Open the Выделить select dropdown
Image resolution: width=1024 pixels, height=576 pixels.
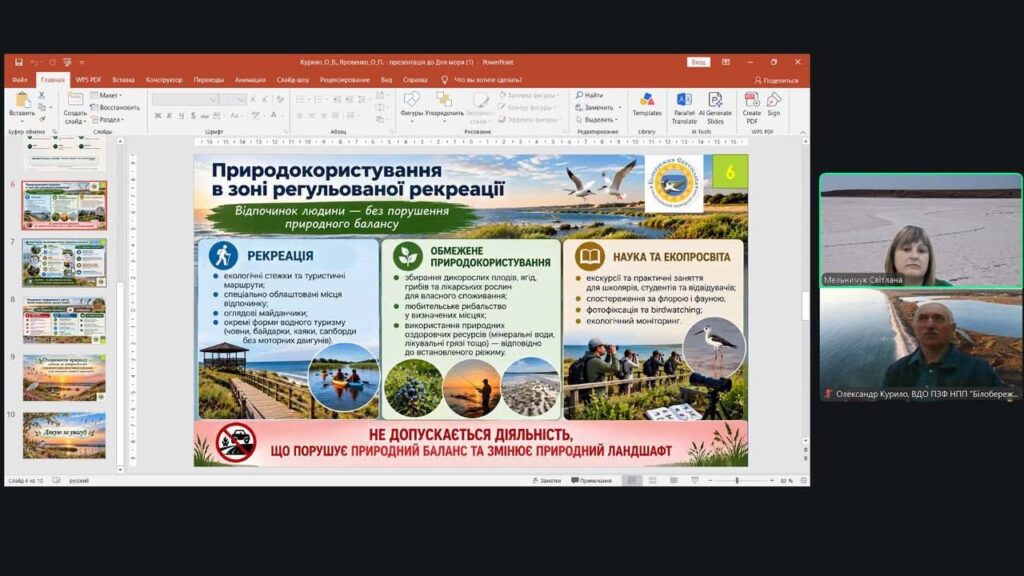(597, 120)
